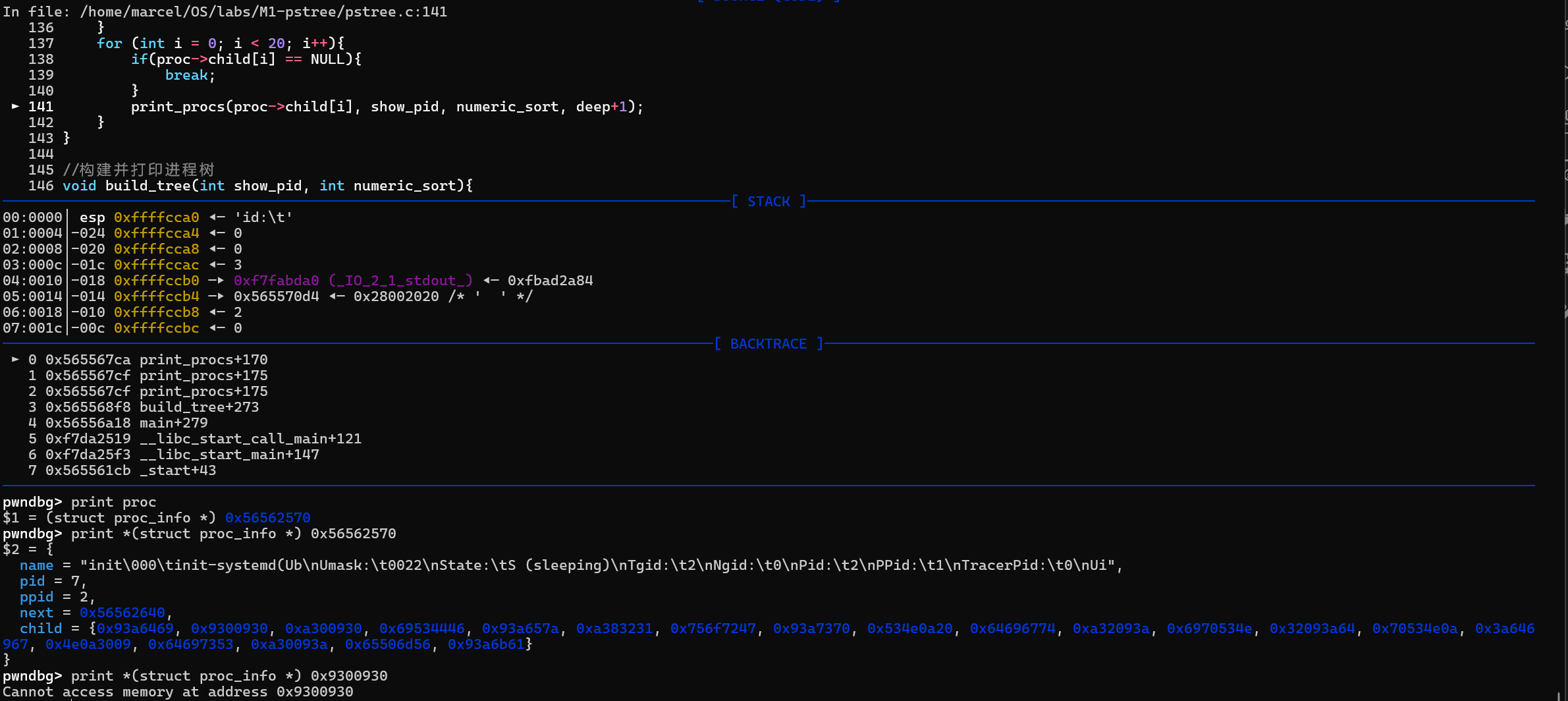Click the STACK section header

769,202
